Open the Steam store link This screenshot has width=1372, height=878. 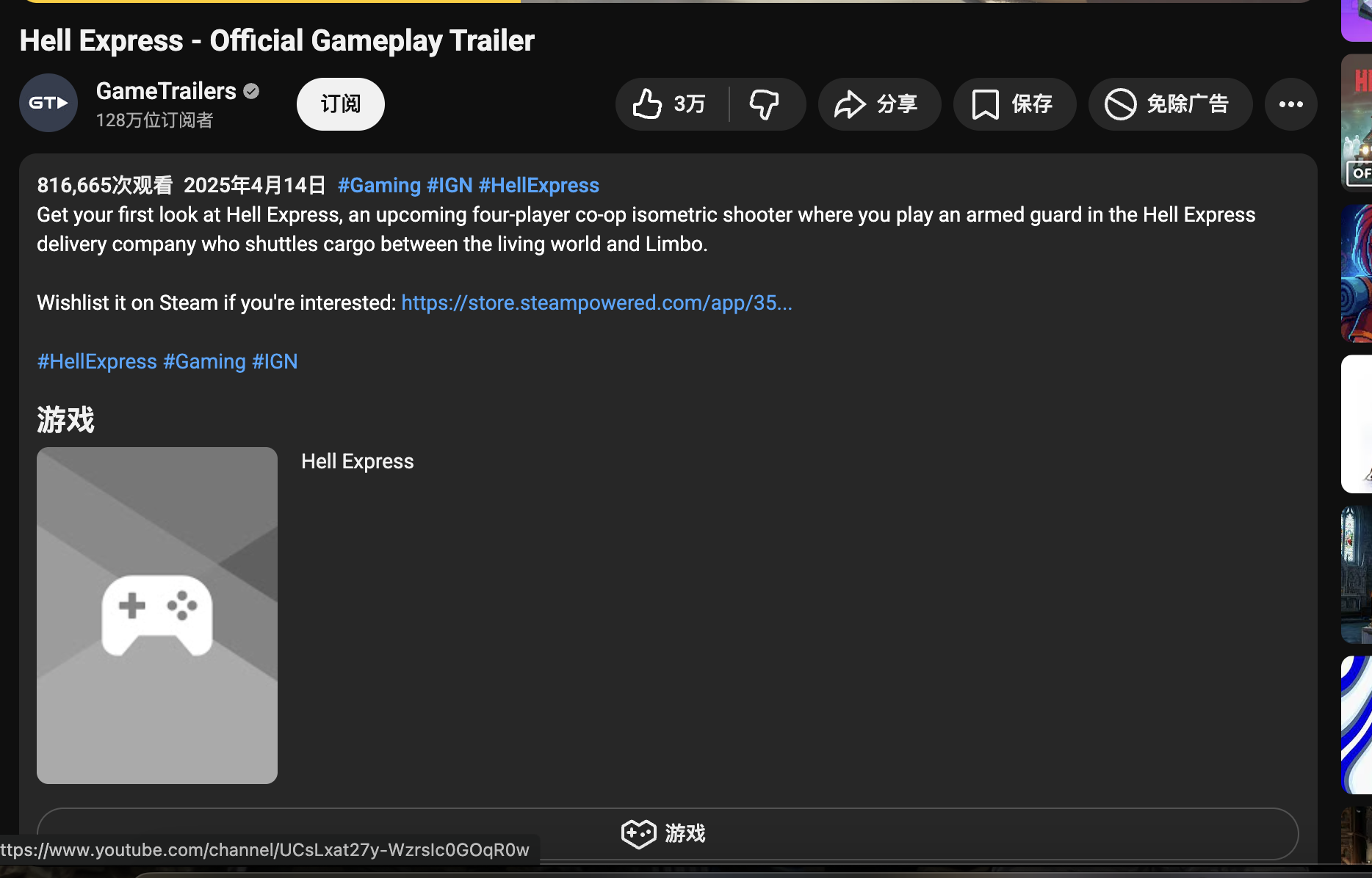coord(596,302)
